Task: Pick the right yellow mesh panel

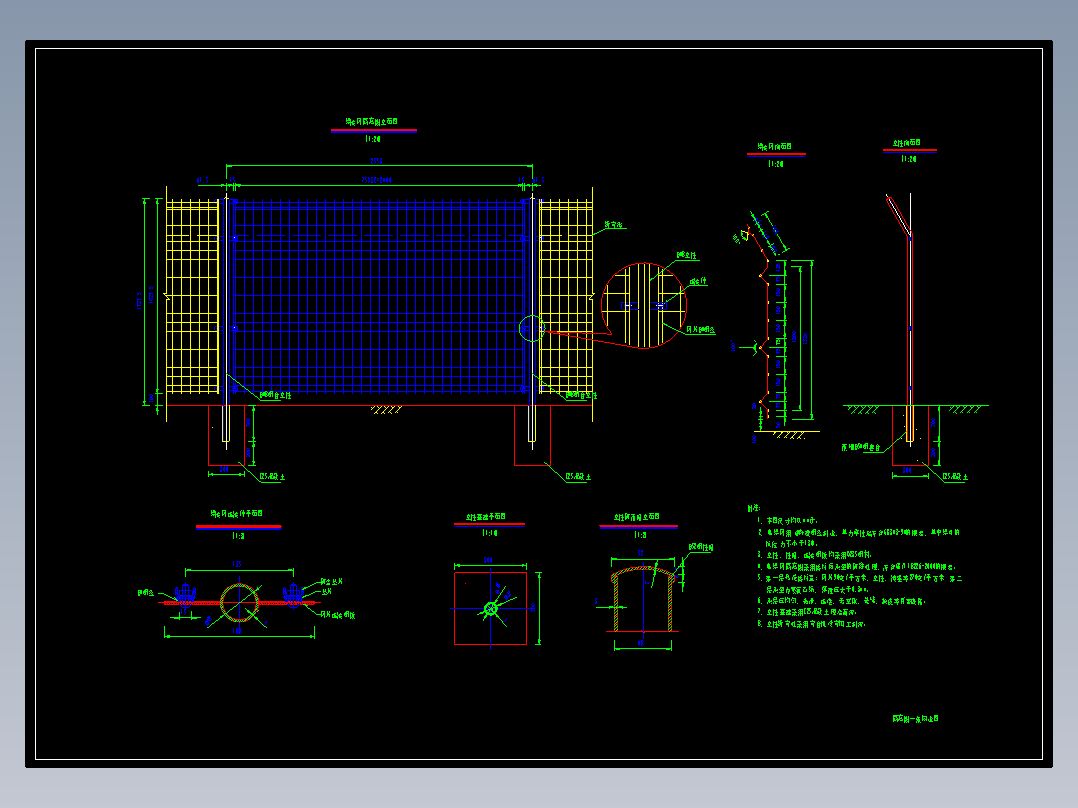Action: (566, 296)
